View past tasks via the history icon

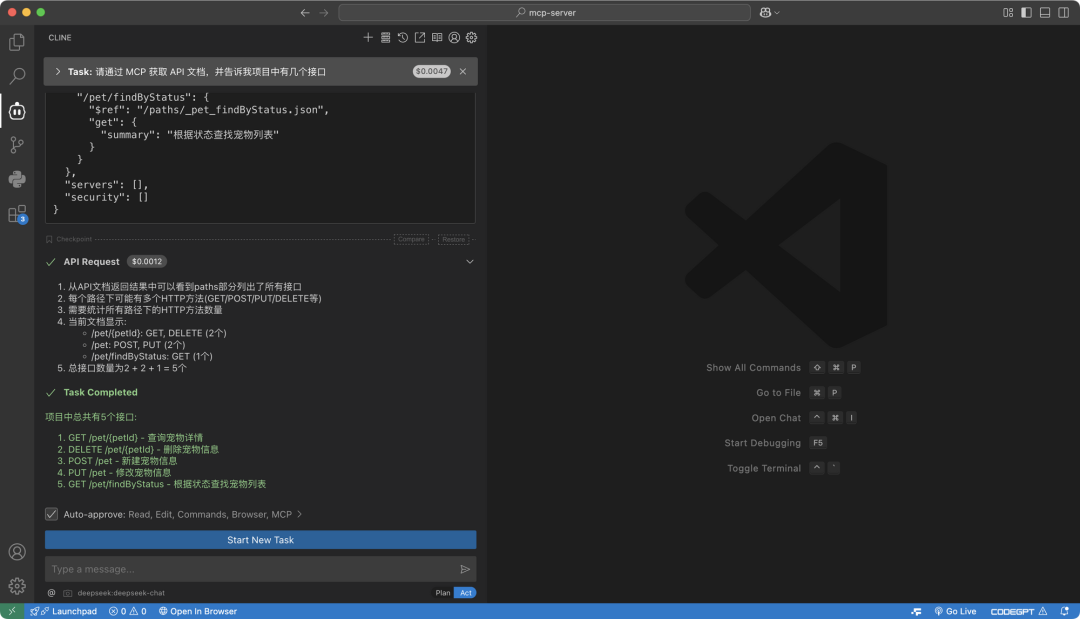pyautogui.click(x=402, y=37)
